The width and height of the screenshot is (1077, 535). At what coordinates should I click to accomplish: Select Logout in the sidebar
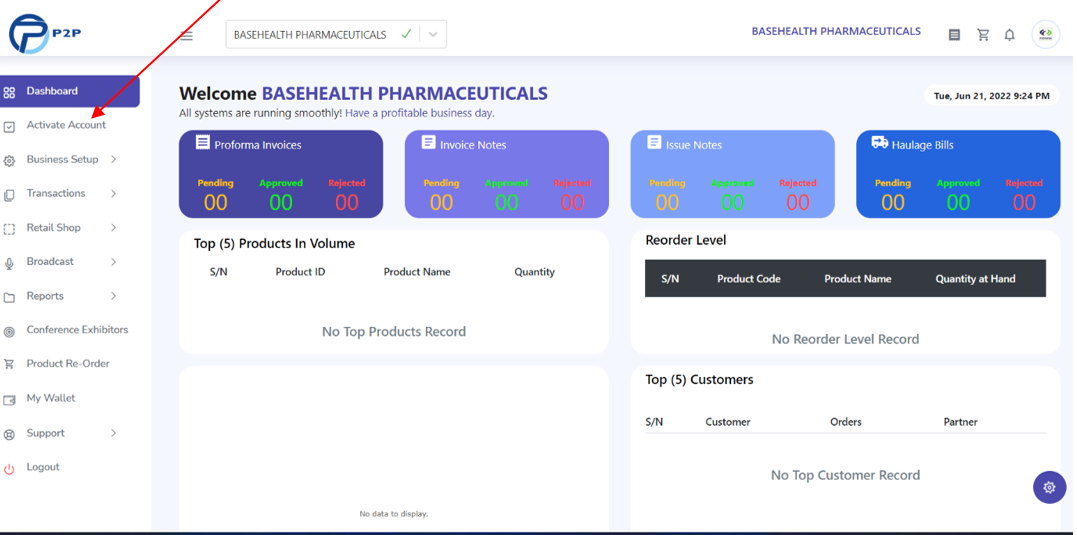point(43,467)
